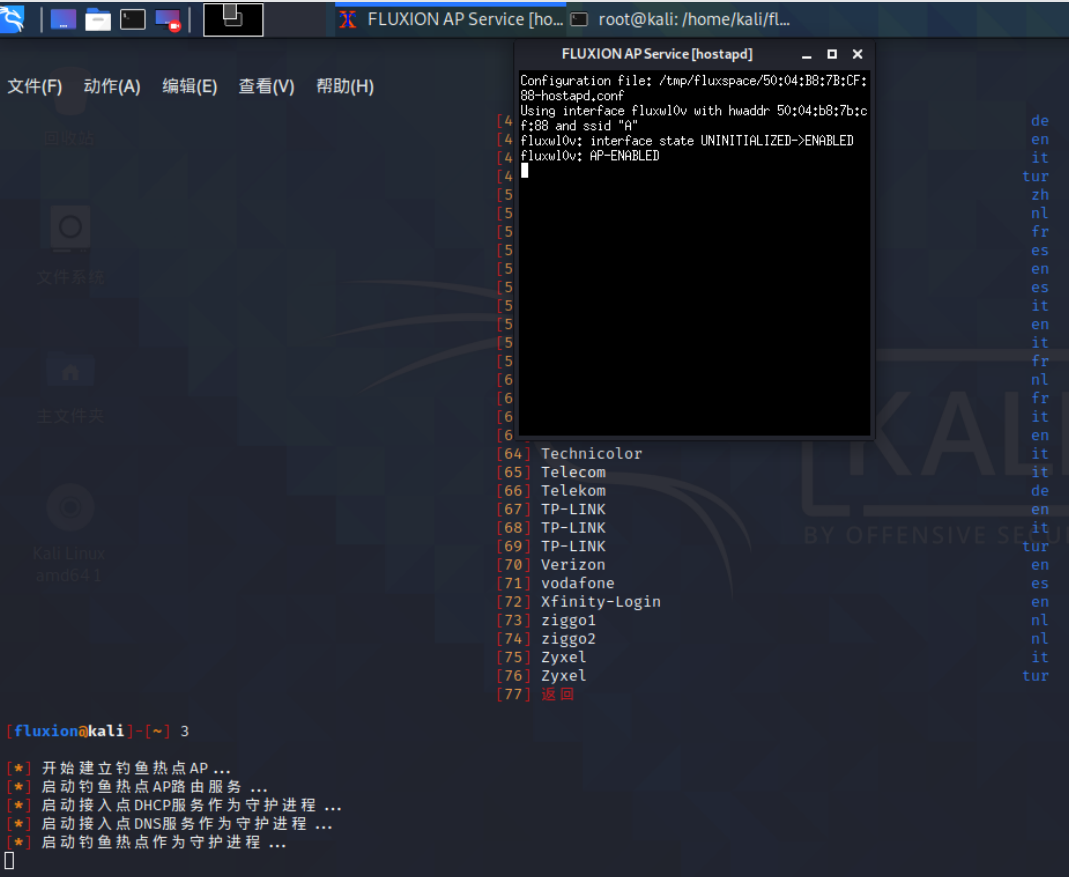Click list entry 72 Xfinity-Login
The image size is (1069, 877).
pyautogui.click(x=579, y=601)
